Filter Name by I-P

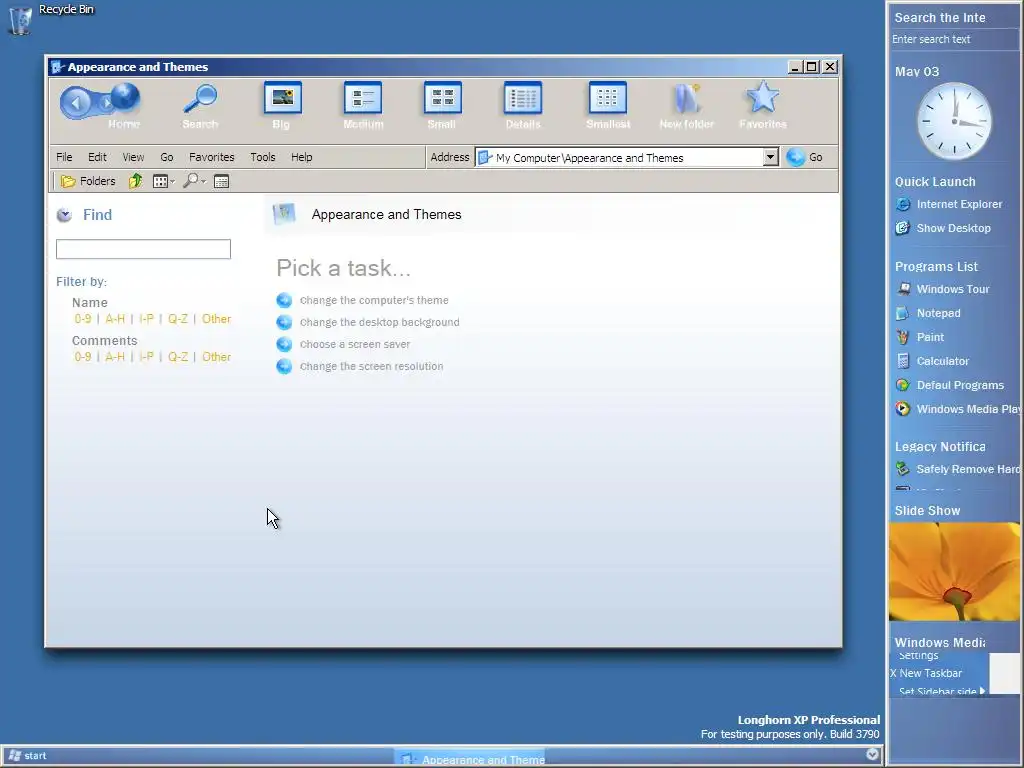click(x=146, y=319)
